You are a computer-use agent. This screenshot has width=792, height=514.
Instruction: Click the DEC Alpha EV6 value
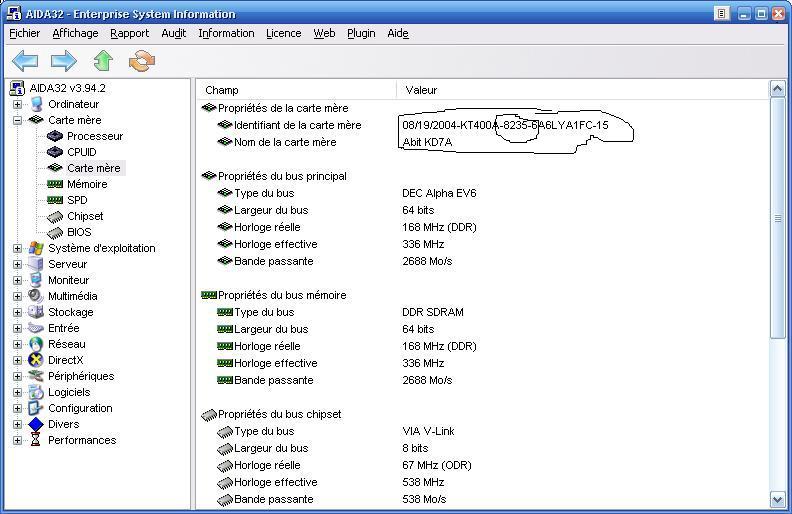(x=439, y=193)
